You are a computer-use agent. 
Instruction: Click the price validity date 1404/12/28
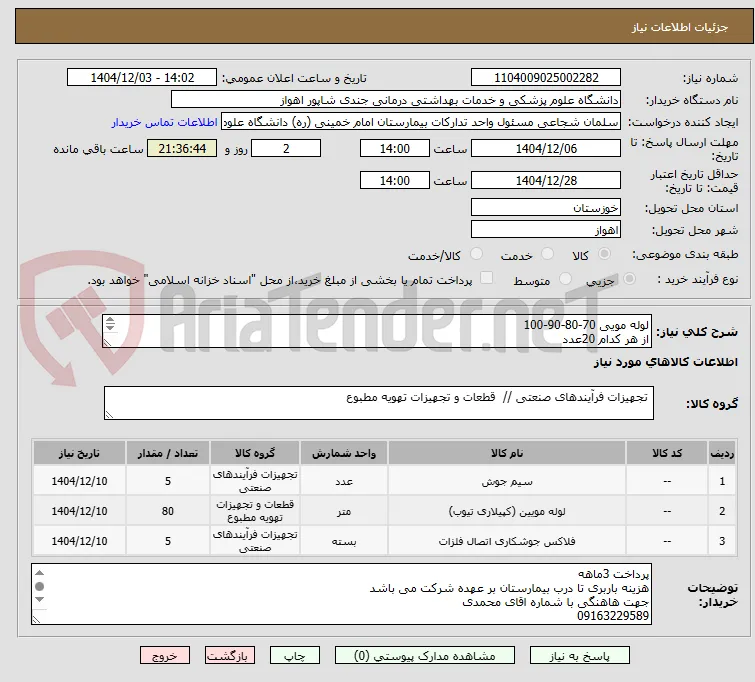tap(546, 180)
